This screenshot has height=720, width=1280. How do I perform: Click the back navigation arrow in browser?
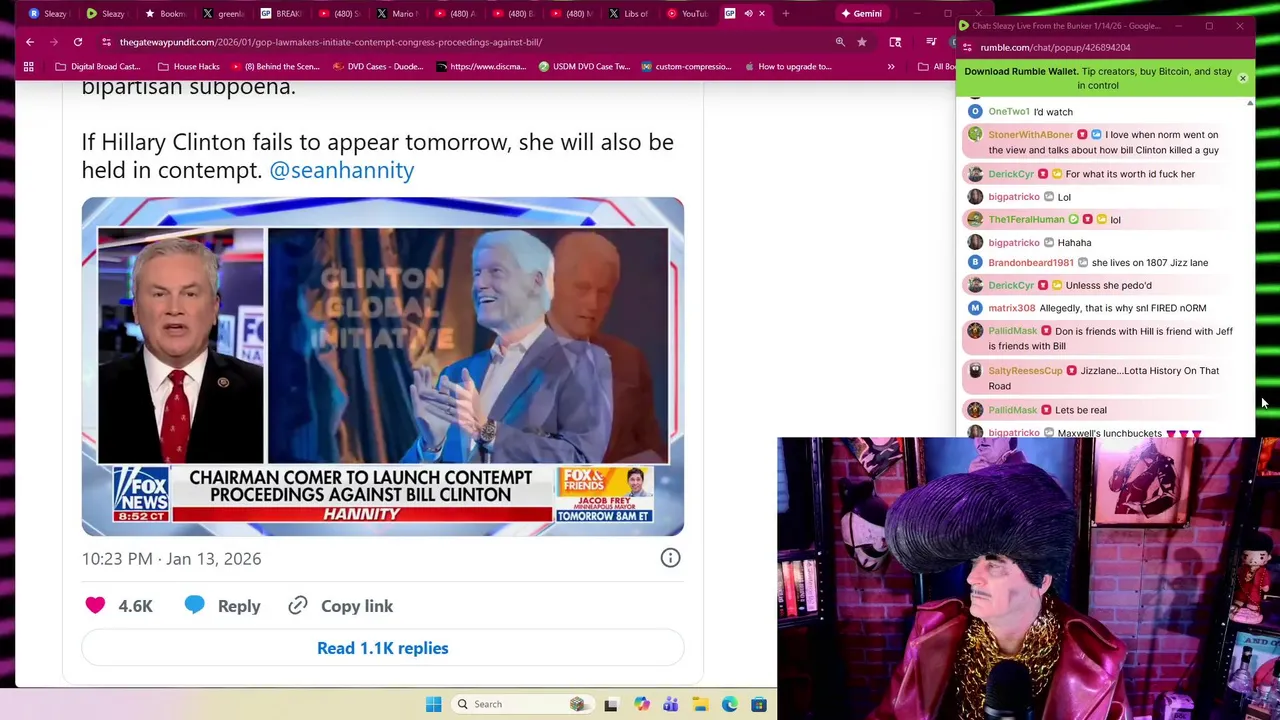[x=30, y=42]
